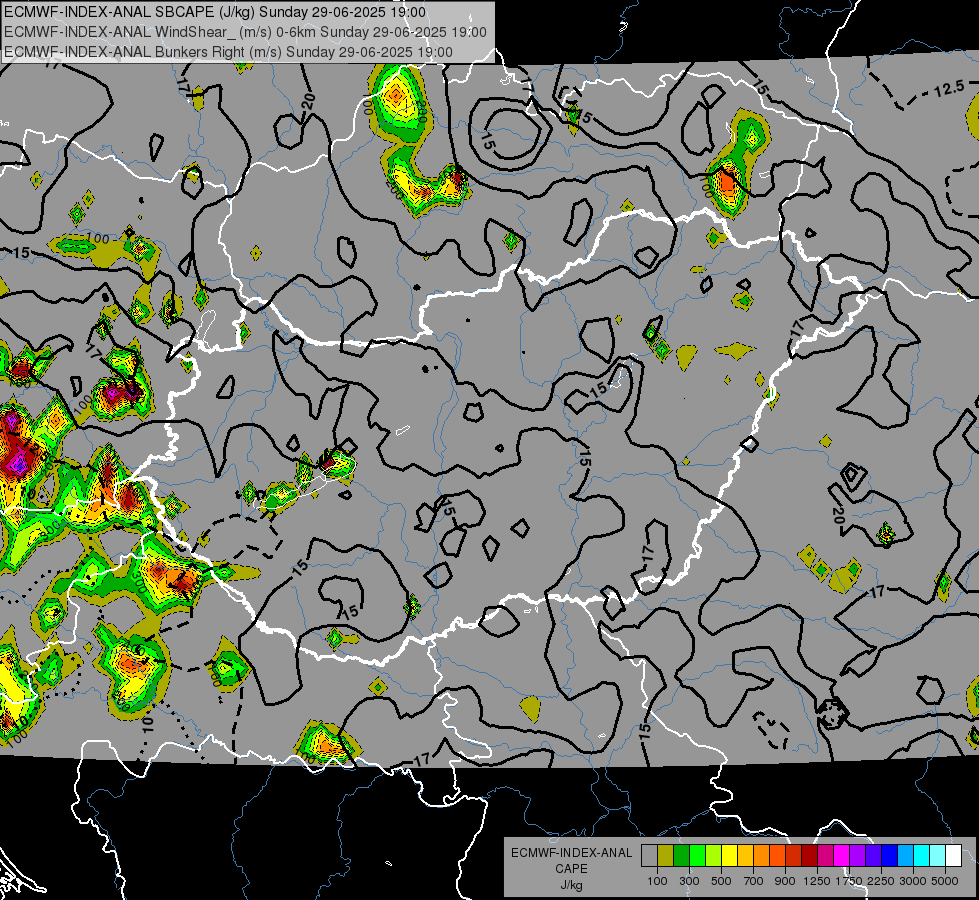The height and width of the screenshot is (900, 979).
Task: Click the 5000 value on legend scale
Action: pyautogui.click(x=945, y=881)
